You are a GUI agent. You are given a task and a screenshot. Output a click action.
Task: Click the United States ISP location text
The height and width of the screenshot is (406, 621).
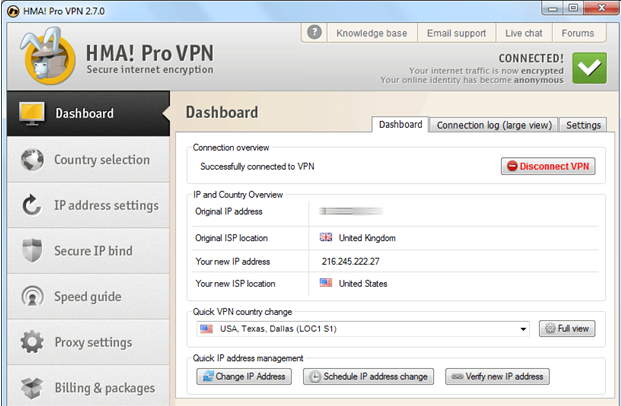pos(363,284)
